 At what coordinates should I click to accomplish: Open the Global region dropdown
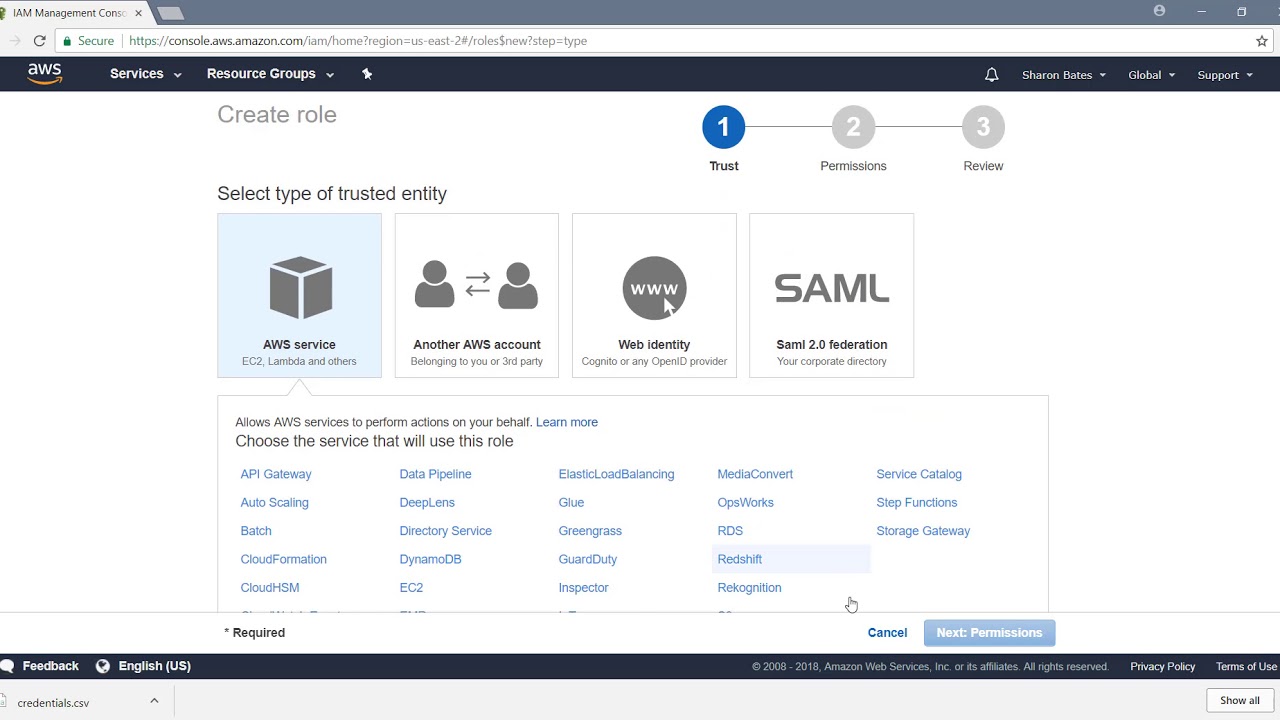(x=1152, y=75)
